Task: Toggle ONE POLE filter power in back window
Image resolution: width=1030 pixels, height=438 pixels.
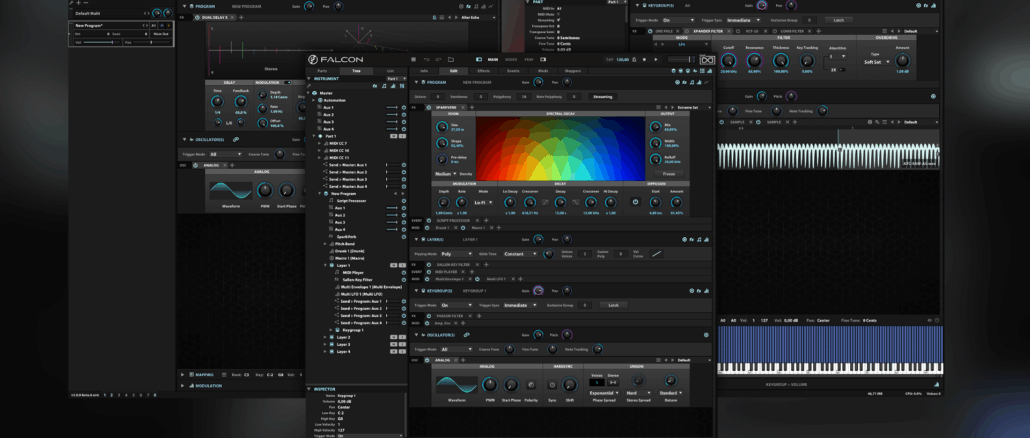Action: pos(651,31)
